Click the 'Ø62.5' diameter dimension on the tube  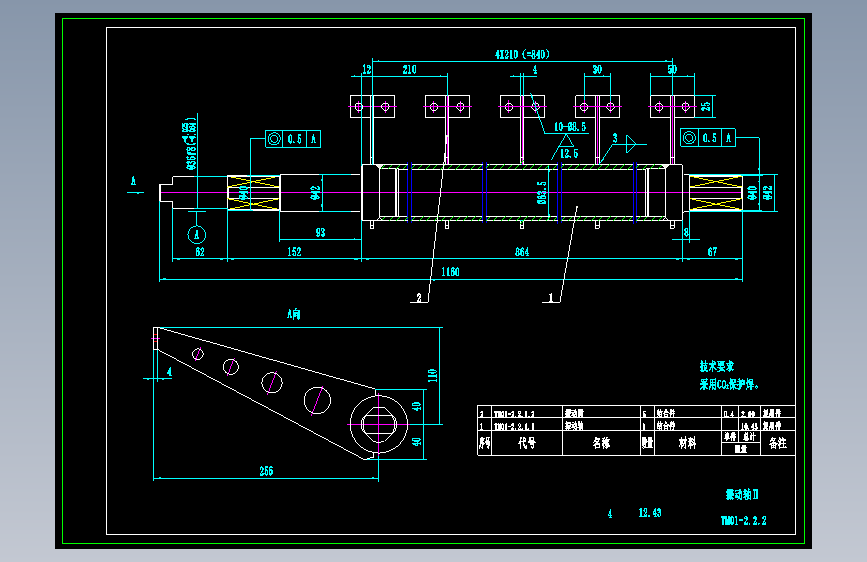pyautogui.click(x=542, y=192)
